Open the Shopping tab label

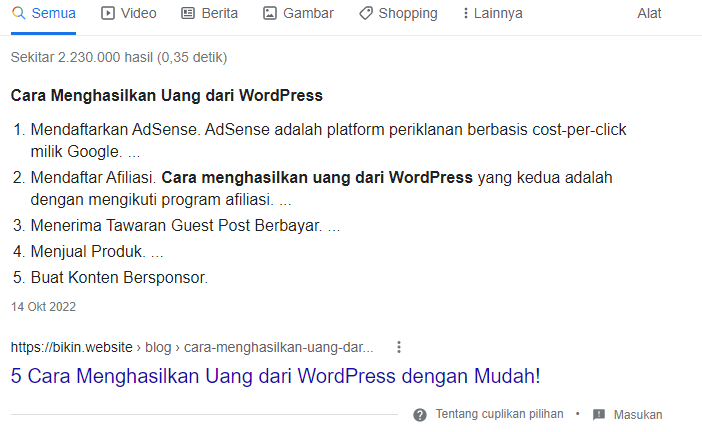click(407, 14)
